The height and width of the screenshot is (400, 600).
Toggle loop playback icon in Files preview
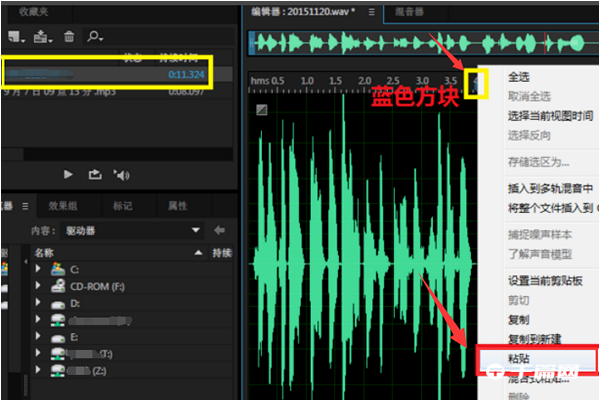coord(95,175)
